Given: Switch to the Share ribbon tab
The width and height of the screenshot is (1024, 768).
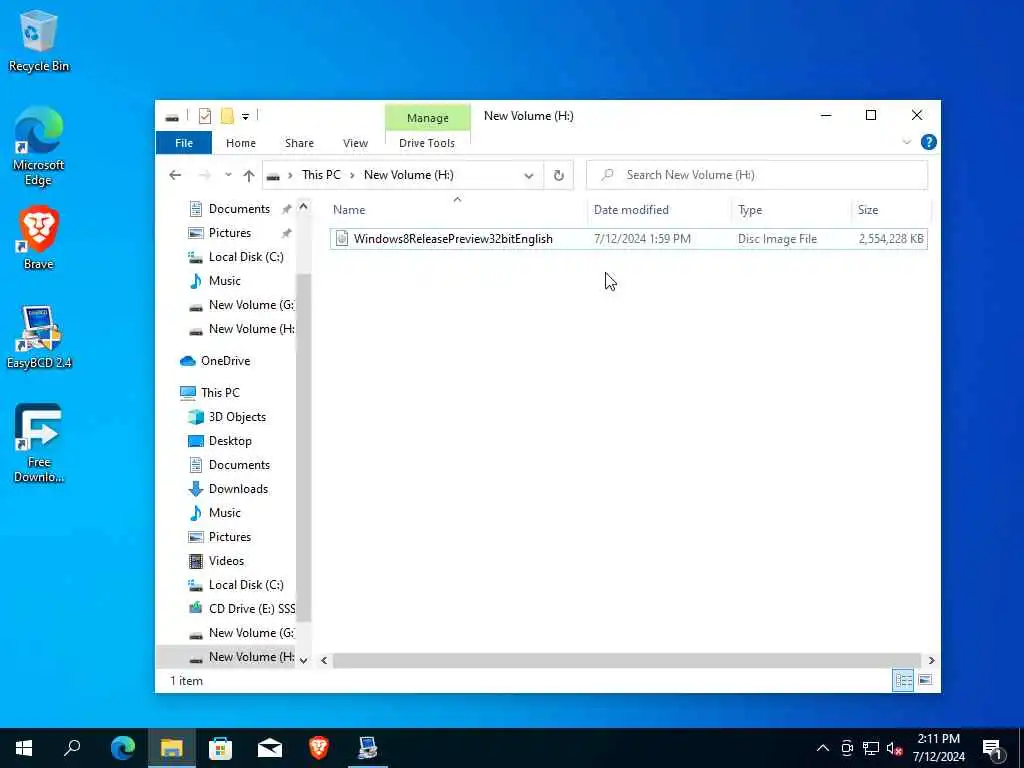Looking at the screenshot, I should 299,143.
